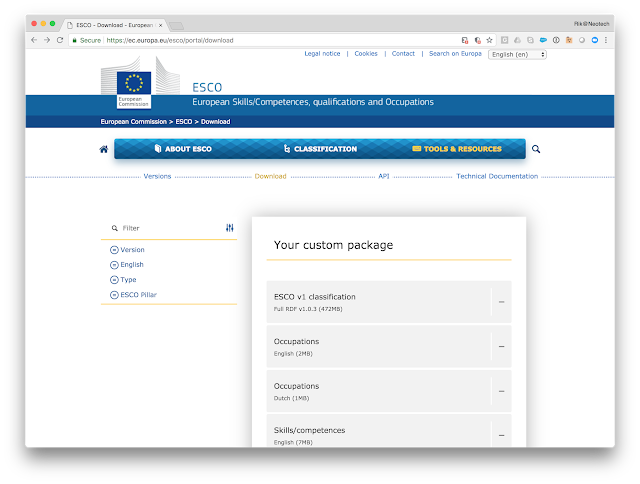
Task: Open Chrome three-dot menu
Action: coord(606,40)
